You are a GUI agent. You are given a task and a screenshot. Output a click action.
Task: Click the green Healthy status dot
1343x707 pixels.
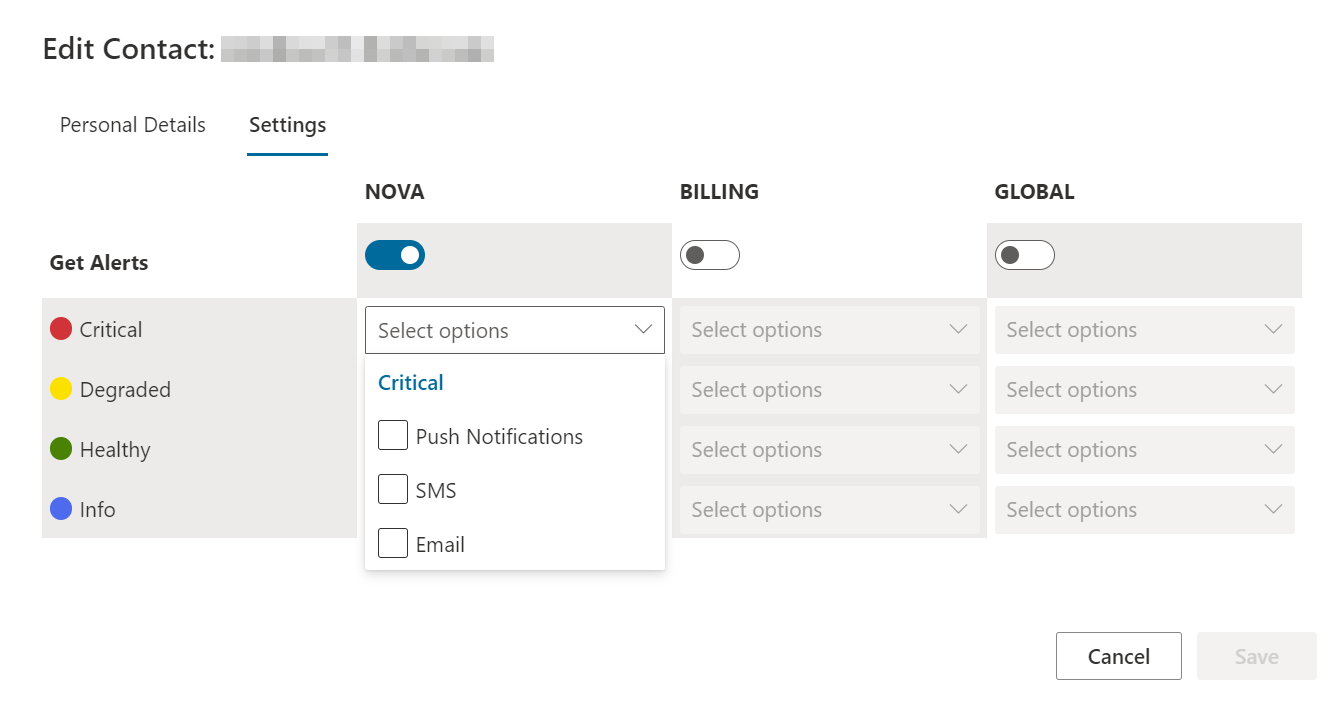tap(61, 449)
